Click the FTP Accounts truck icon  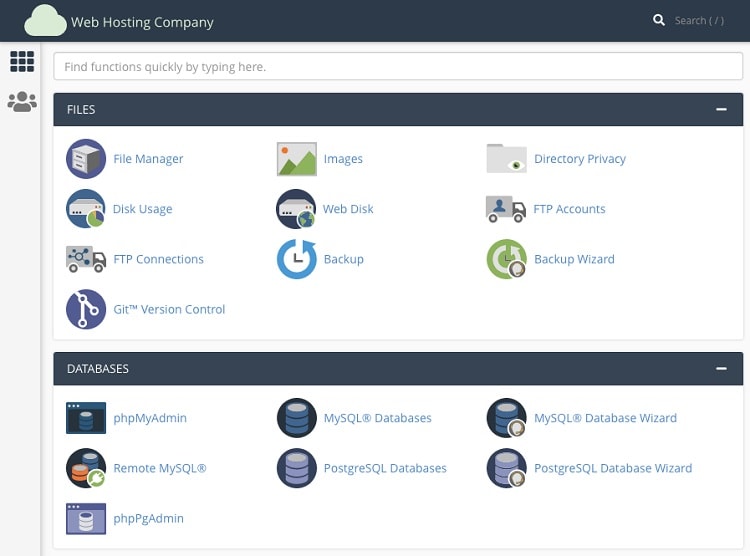coord(506,209)
